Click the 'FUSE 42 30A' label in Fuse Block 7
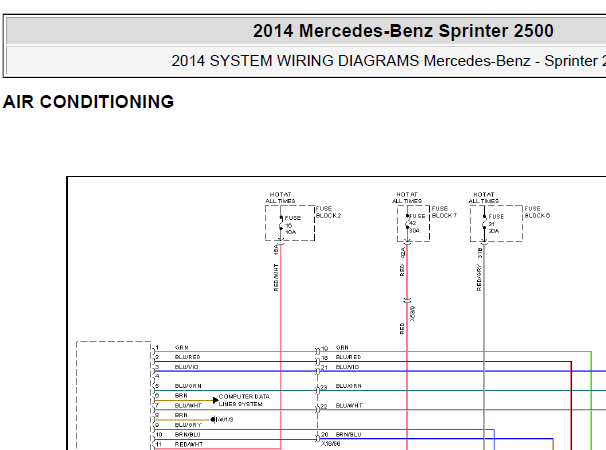The image size is (606, 450). [x=416, y=223]
